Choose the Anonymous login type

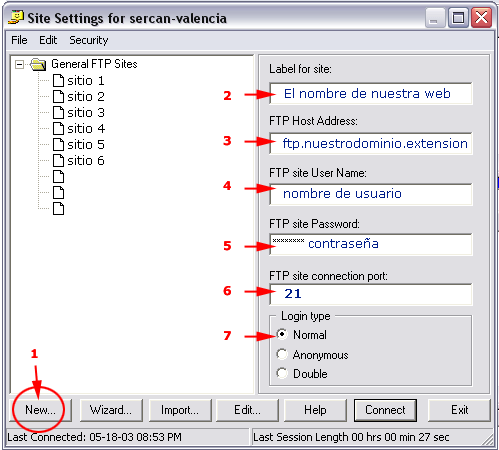click(282, 354)
